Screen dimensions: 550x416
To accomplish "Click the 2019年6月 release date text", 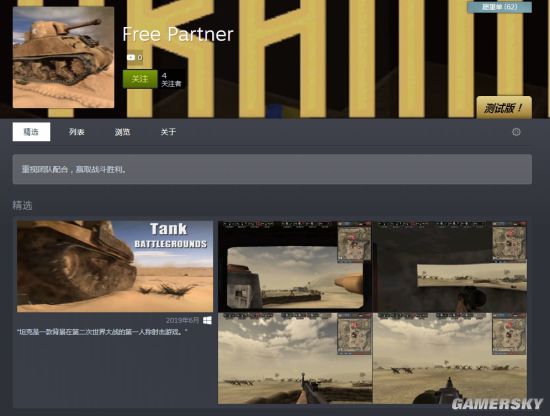I will click(x=182, y=320).
